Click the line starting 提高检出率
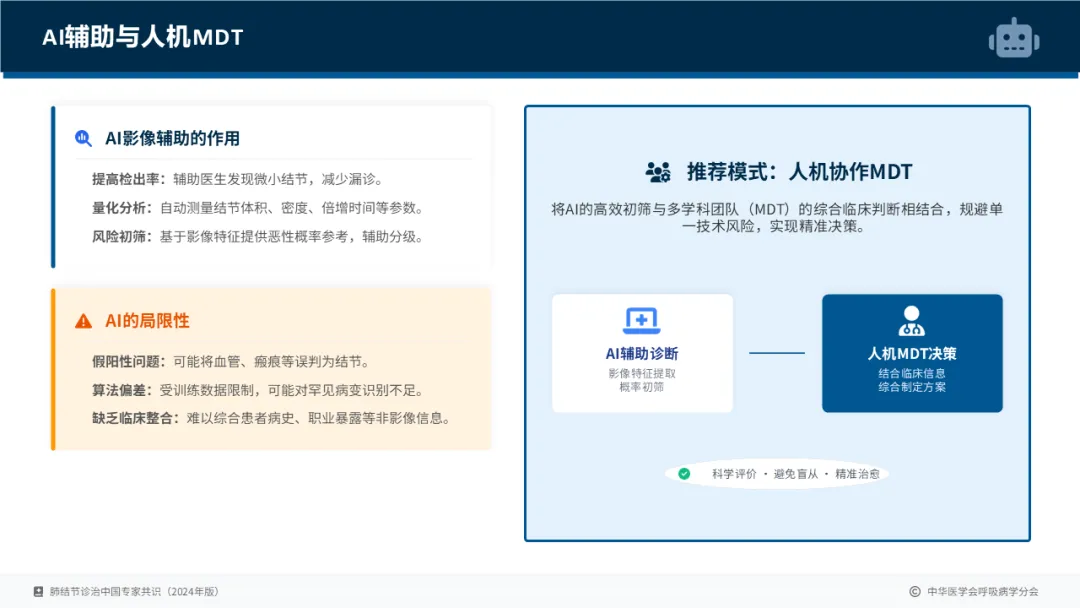The height and width of the screenshot is (608, 1080). 238,179
